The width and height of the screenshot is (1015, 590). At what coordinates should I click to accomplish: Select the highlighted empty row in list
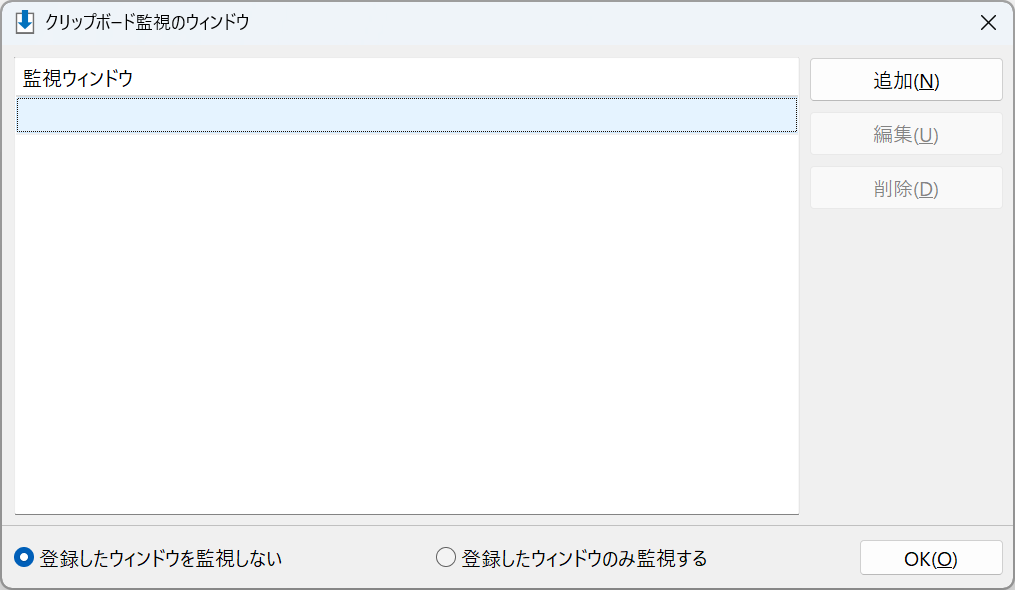click(x=407, y=115)
